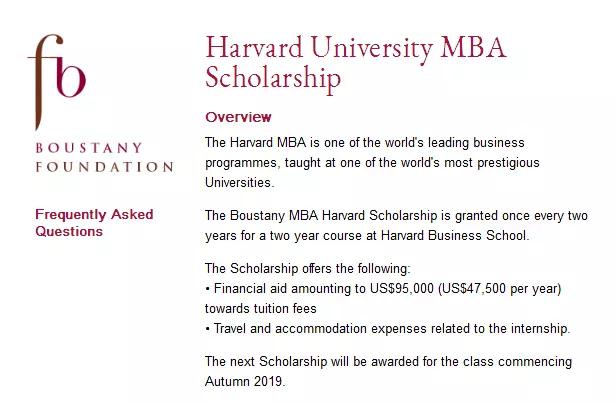This screenshot has height=403, width=616.
Task: Click the Boustany Foundation wordmark
Action: point(104,157)
